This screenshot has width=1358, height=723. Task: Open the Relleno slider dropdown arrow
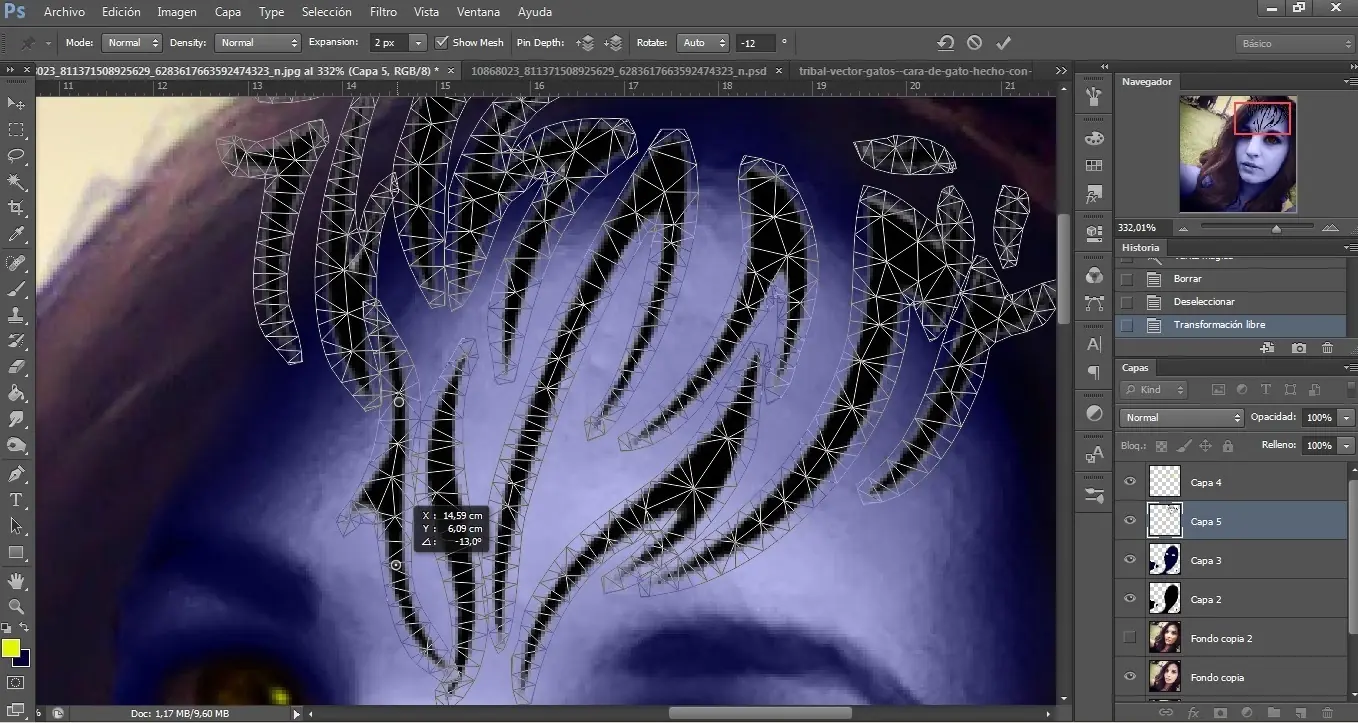point(1346,445)
